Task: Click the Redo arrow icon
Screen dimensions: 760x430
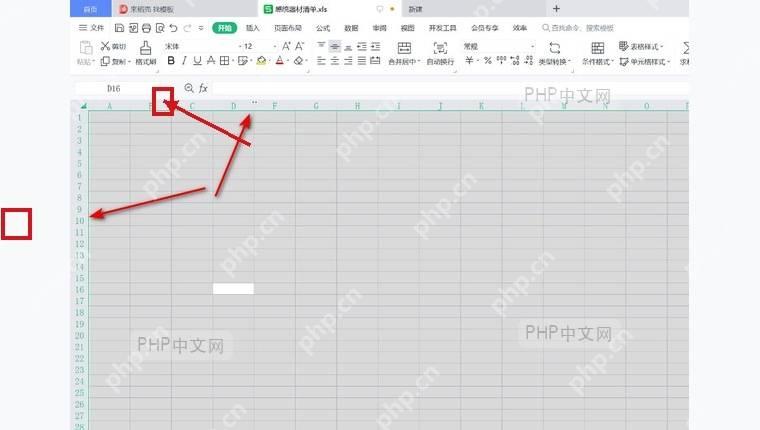Action: click(x=187, y=28)
